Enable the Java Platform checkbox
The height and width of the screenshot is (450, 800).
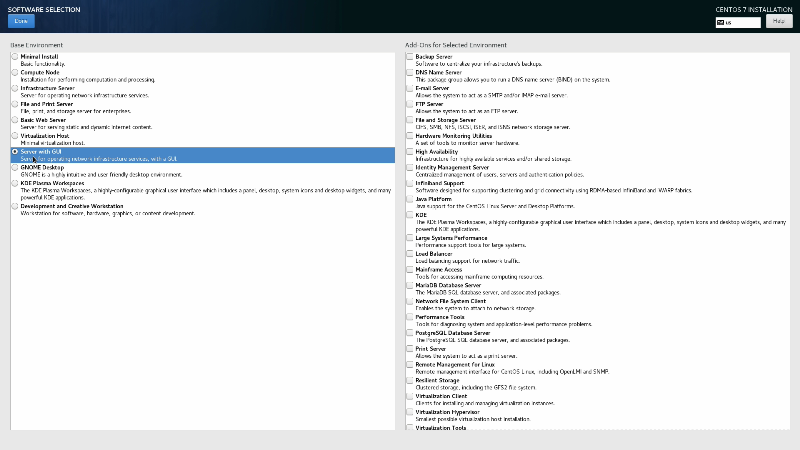[x=410, y=199]
